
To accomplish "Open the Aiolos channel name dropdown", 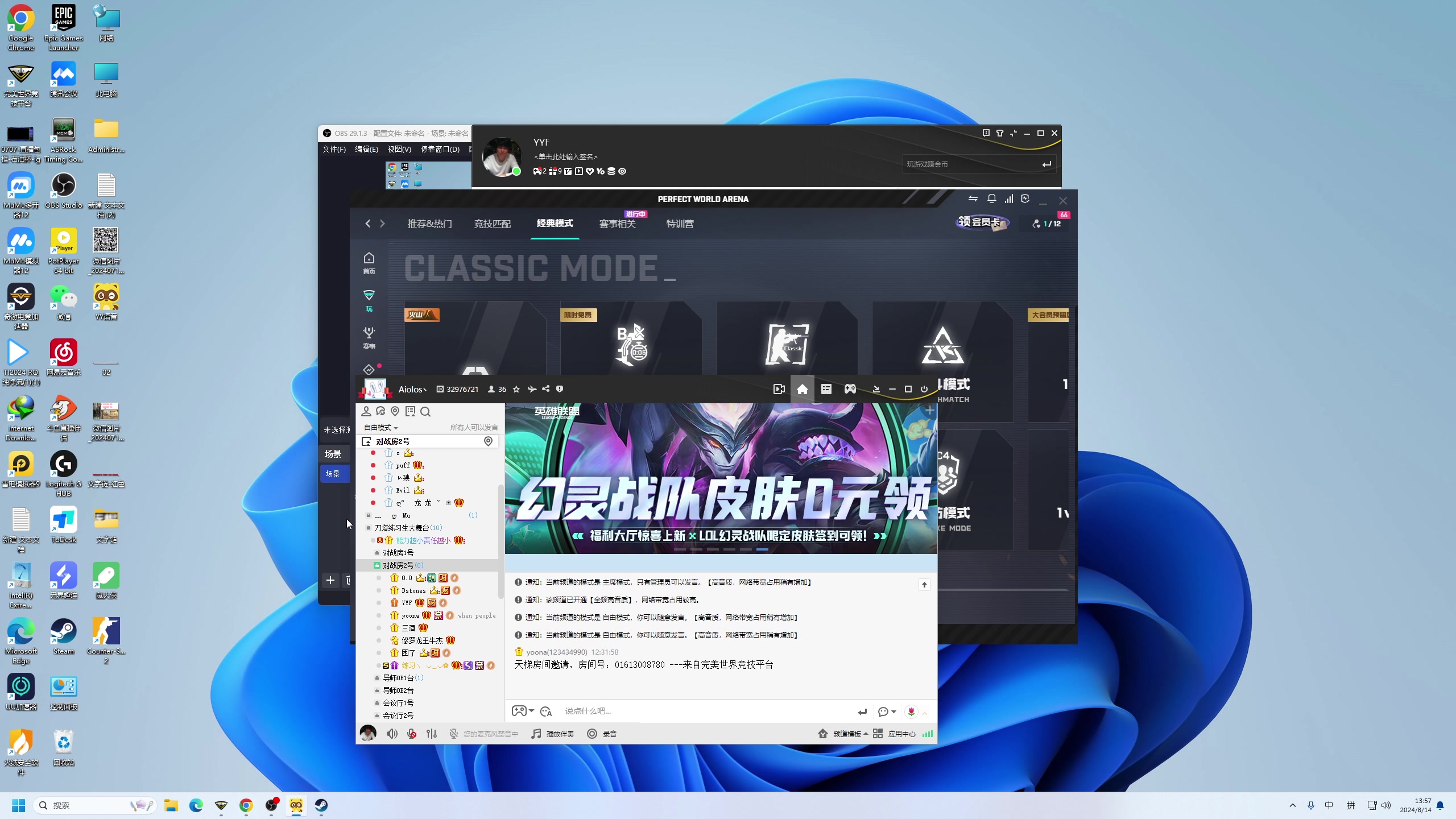I will pyautogui.click(x=412, y=389).
